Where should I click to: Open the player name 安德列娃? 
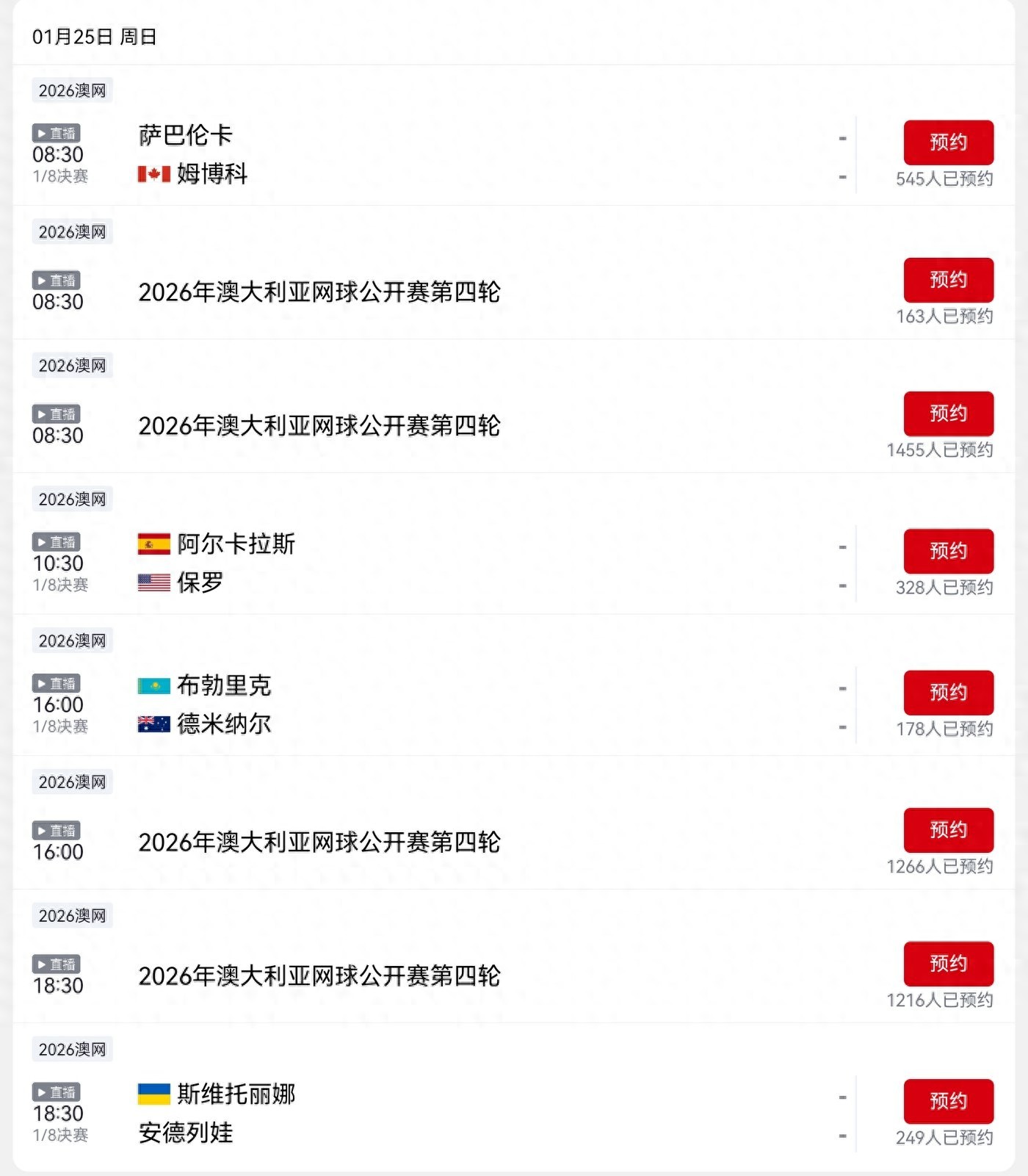(186, 1133)
